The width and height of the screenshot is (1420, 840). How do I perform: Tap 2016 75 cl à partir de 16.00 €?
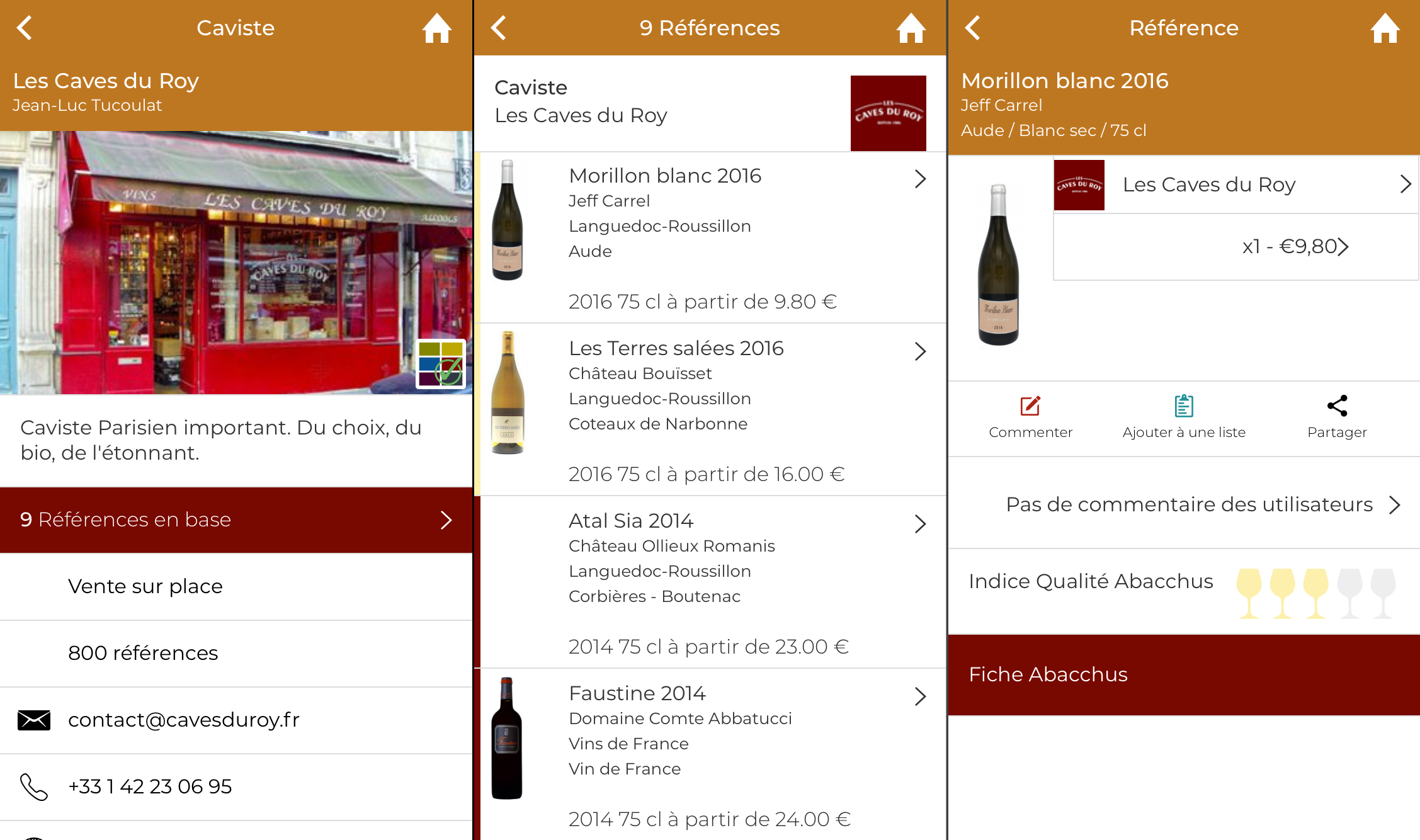(x=707, y=474)
